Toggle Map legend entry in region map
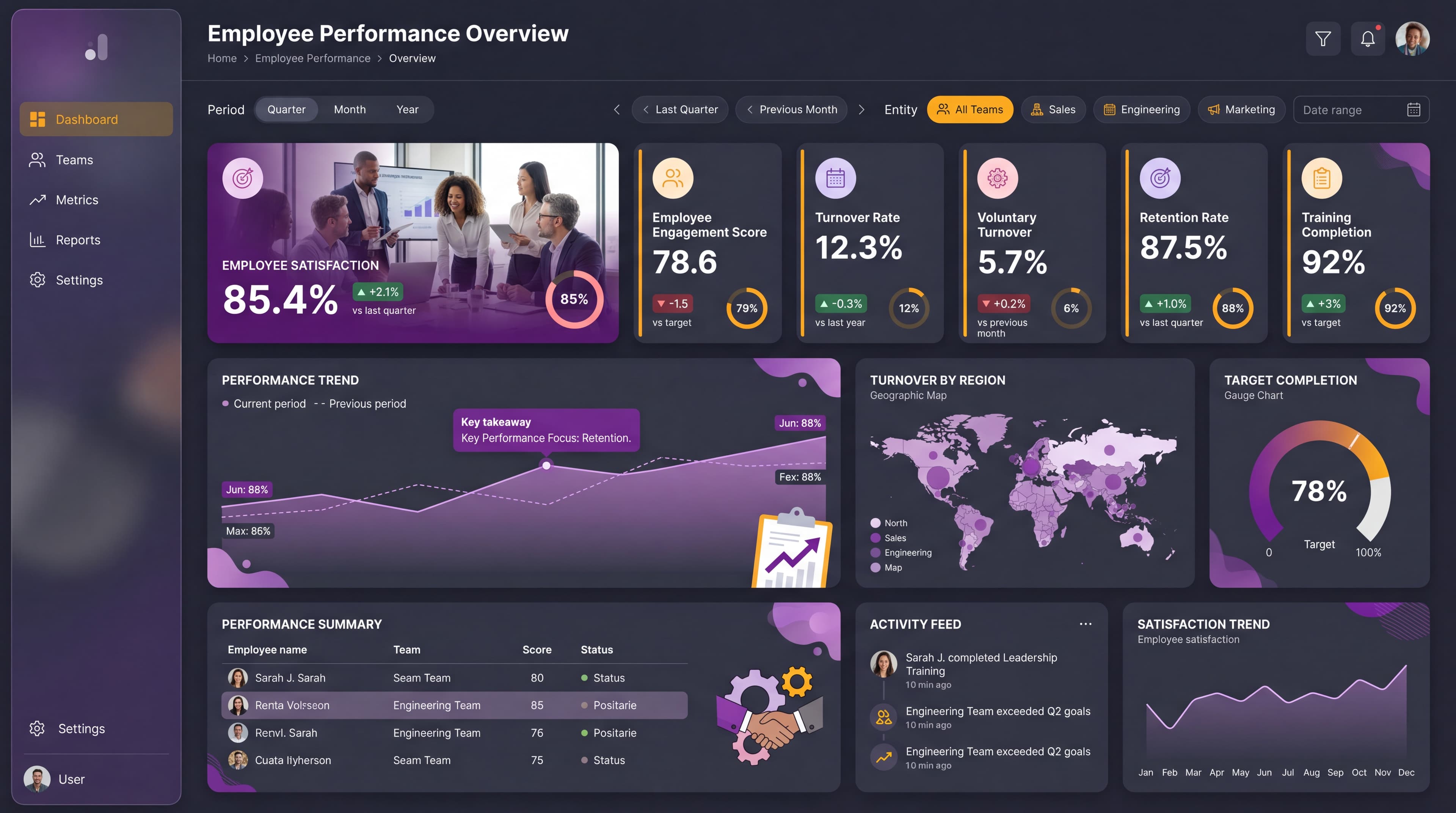This screenshot has height=813, width=1456. click(x=886, y=568)
